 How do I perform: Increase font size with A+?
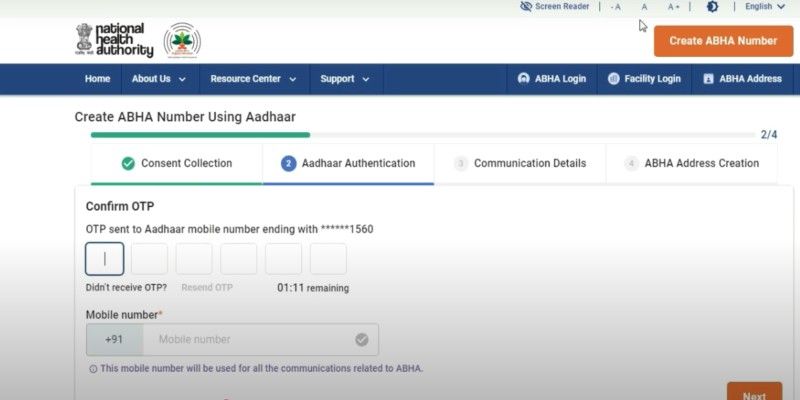tap(674, 7)
